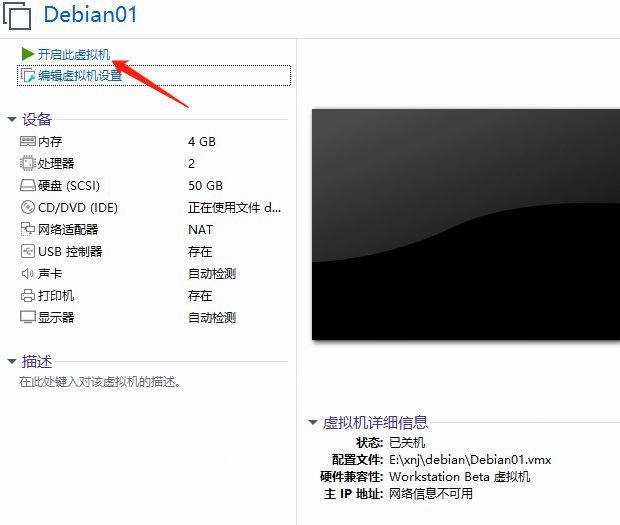Image resolution: width=620 pixels, height=525 pixels.
Task: Select the sound card (声卡) speaker icon
Action: pos(28,274)
